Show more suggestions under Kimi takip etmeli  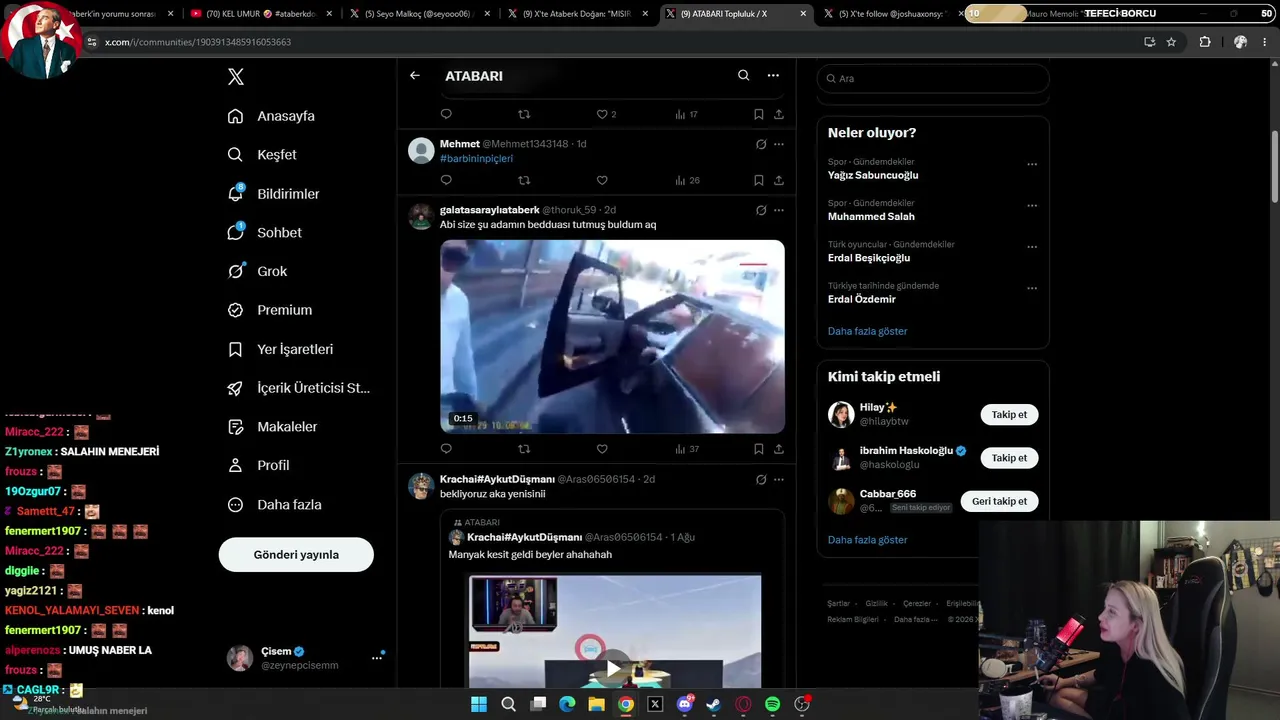pyautogui.click(x=868, y=540)
